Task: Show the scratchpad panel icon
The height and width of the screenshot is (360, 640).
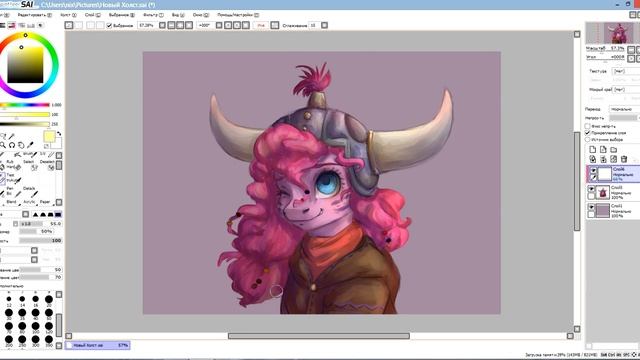Action: pos(40,25)
